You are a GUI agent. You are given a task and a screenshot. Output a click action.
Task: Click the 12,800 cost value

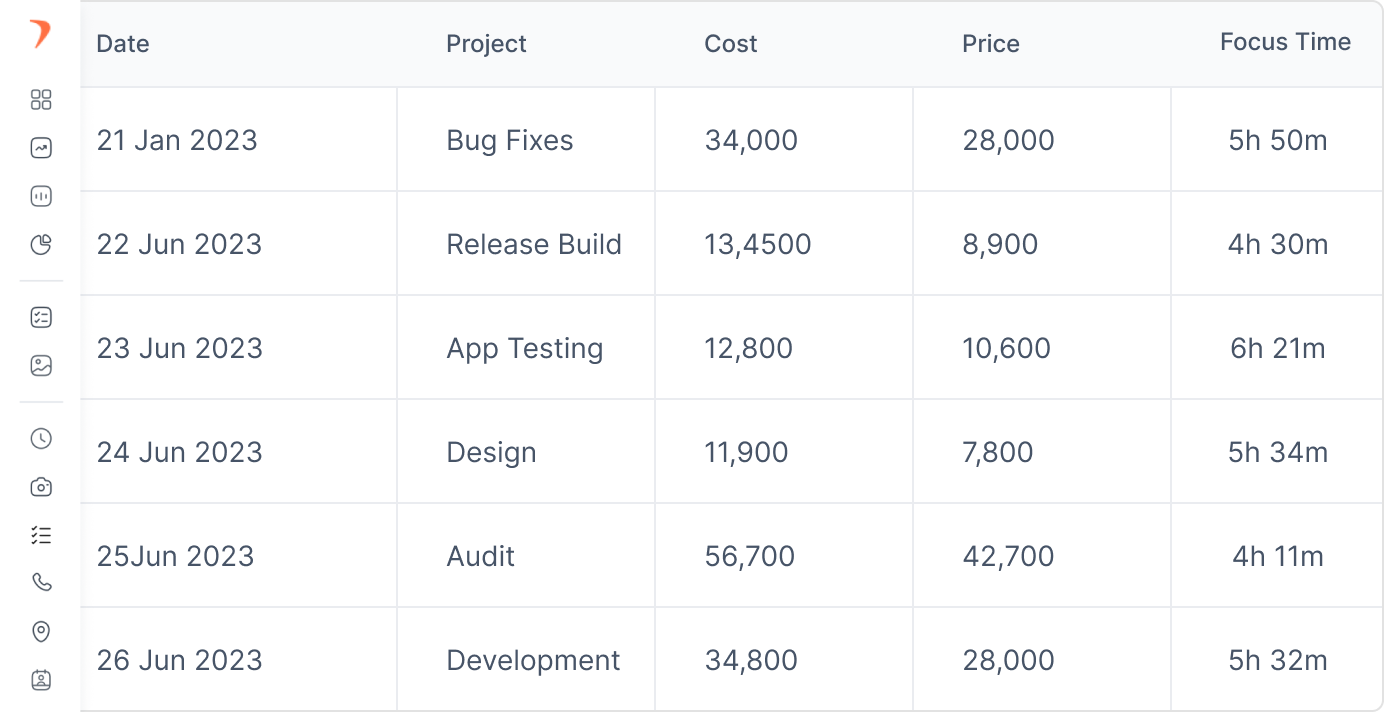point(749,348)
